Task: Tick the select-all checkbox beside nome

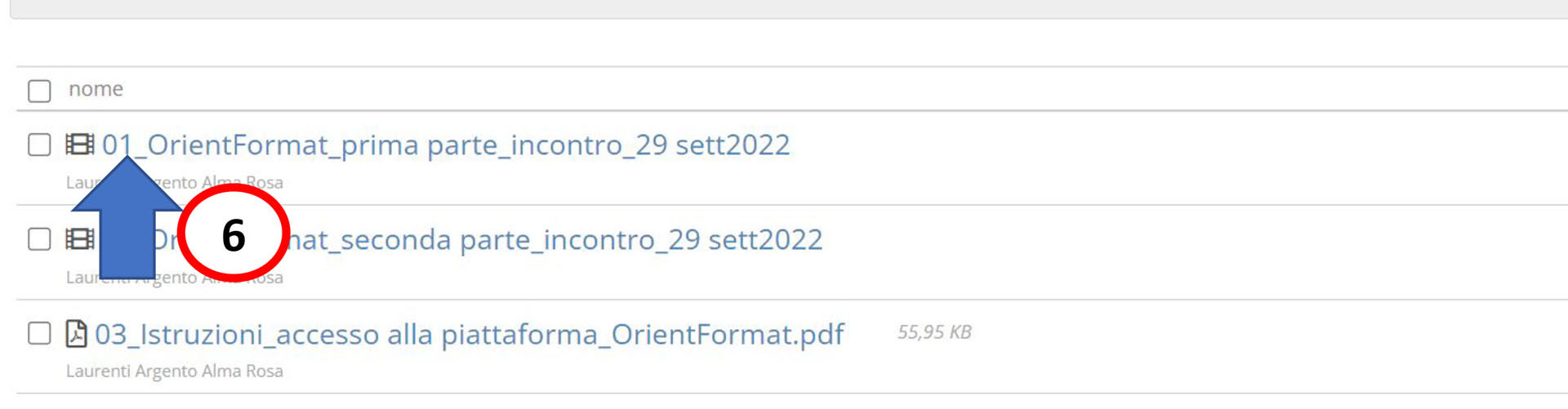Action: point(39,90)
